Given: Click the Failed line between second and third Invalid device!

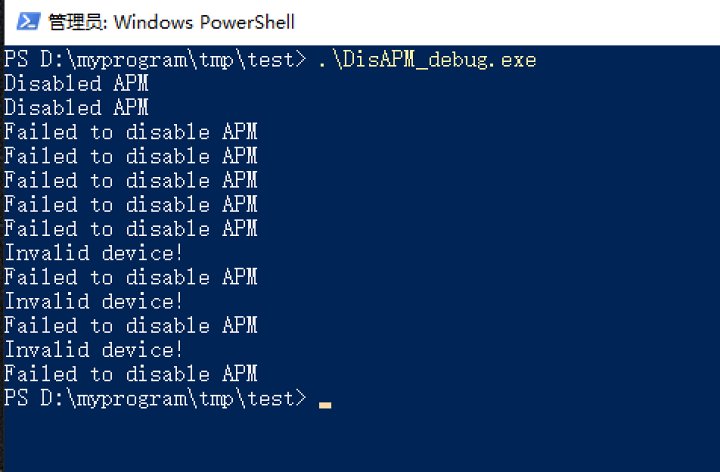Looking at the screenshot, I should coord(130,325).
